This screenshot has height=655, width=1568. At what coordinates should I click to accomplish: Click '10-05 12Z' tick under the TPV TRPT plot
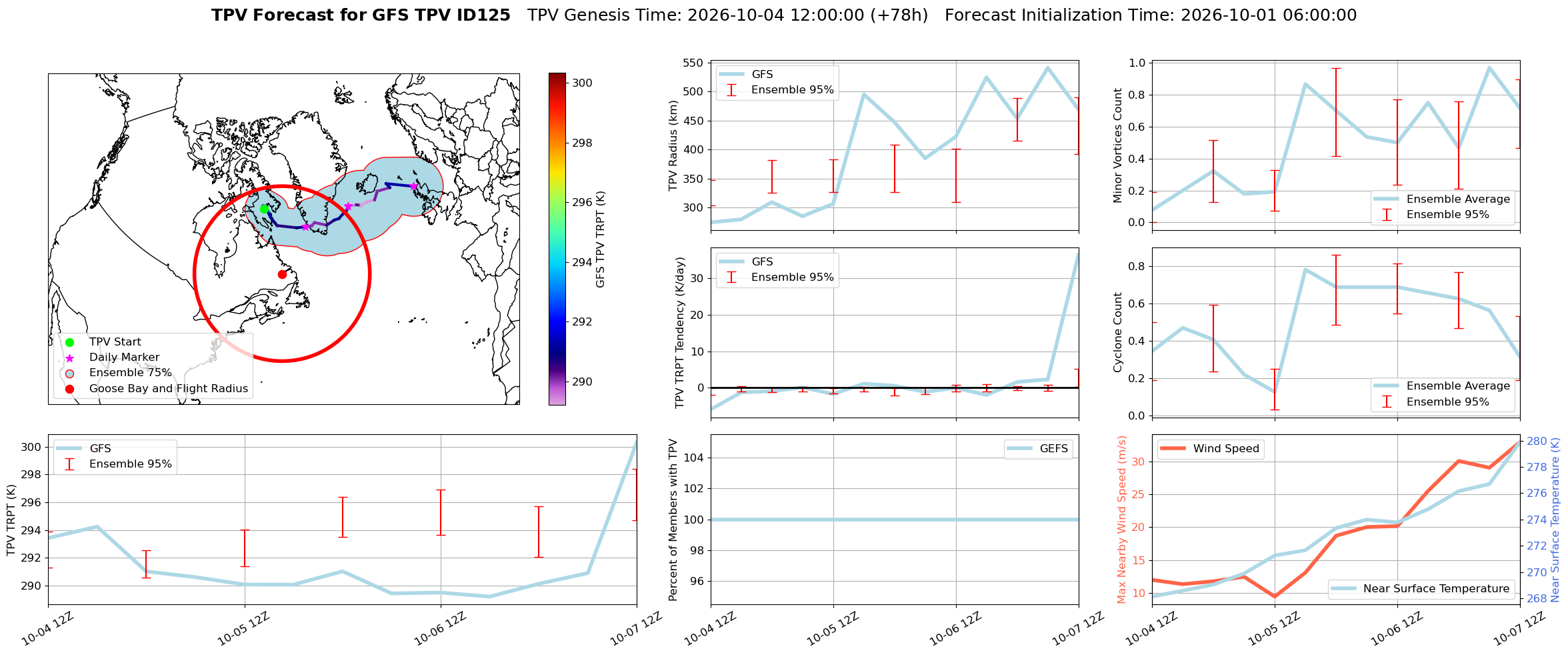coord(243,628)
